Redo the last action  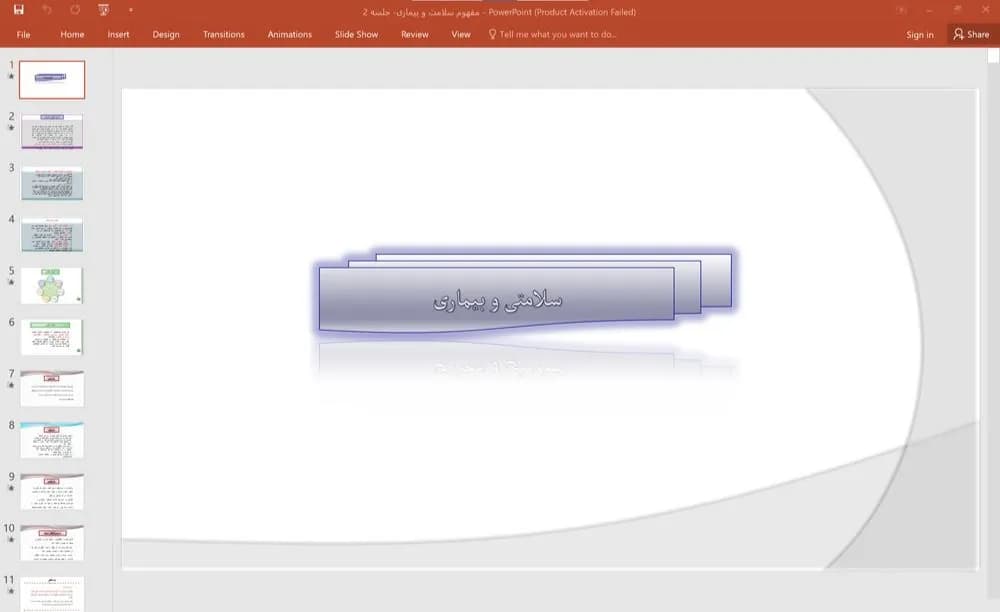pos(75,10)
